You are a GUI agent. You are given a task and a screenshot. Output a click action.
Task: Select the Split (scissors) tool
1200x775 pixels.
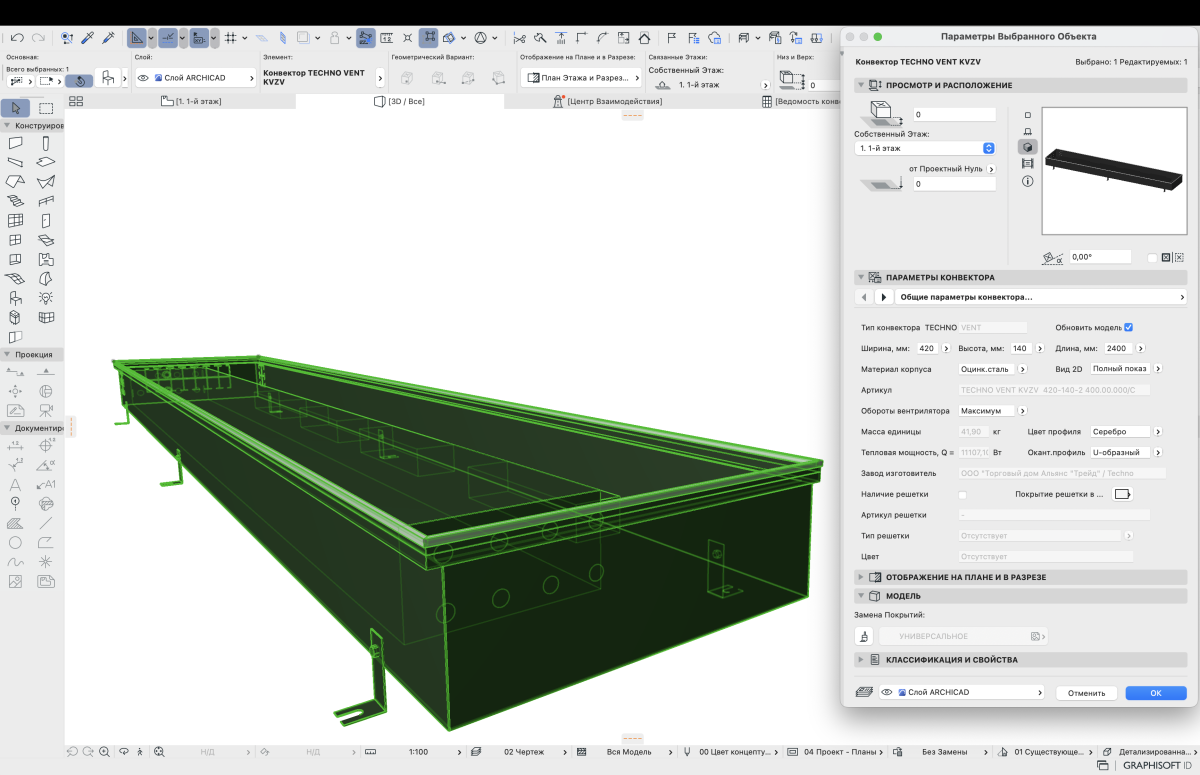point(519,38)
